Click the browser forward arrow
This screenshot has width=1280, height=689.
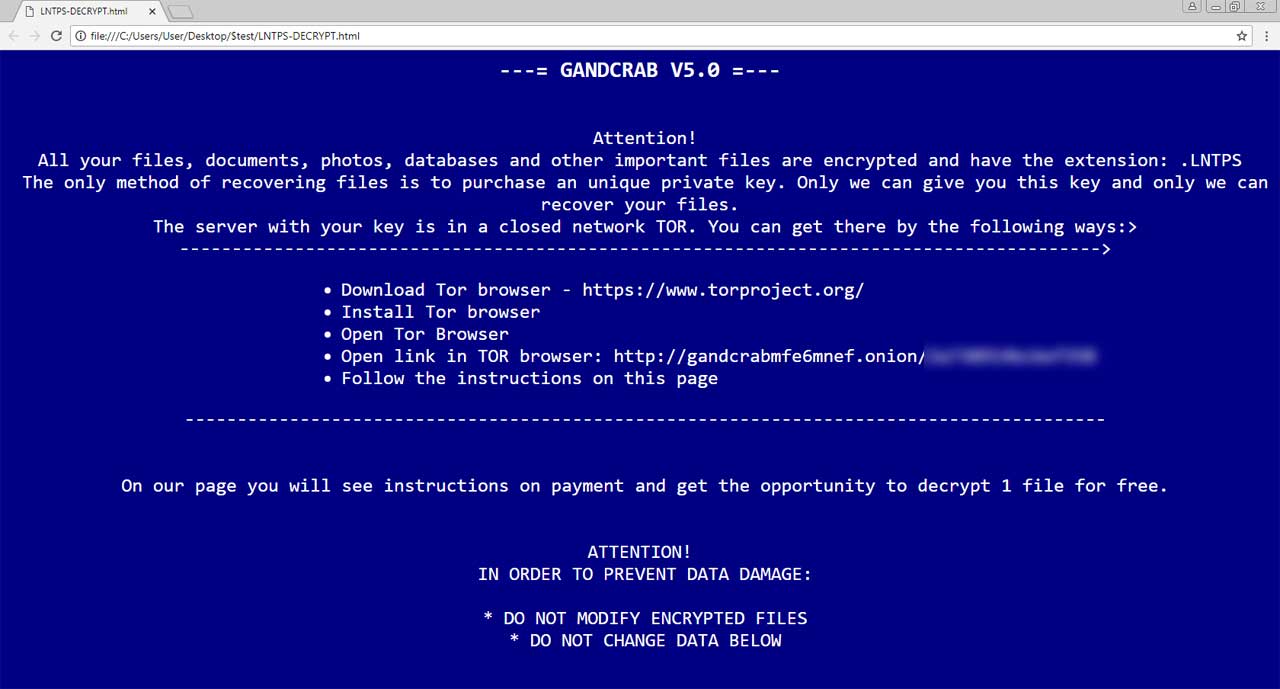point(34,35)
